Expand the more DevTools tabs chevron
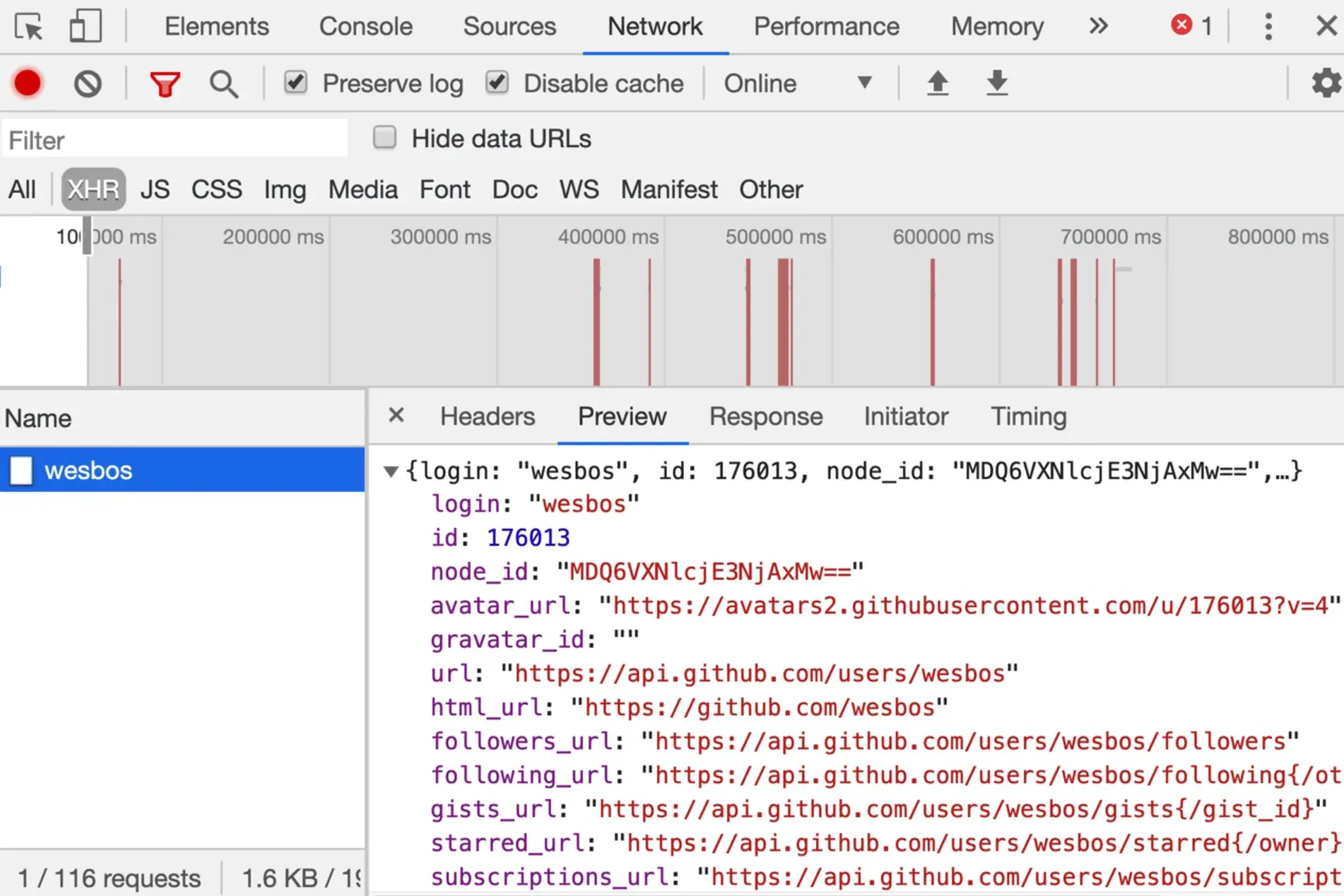 click(x=1097, y=27)
